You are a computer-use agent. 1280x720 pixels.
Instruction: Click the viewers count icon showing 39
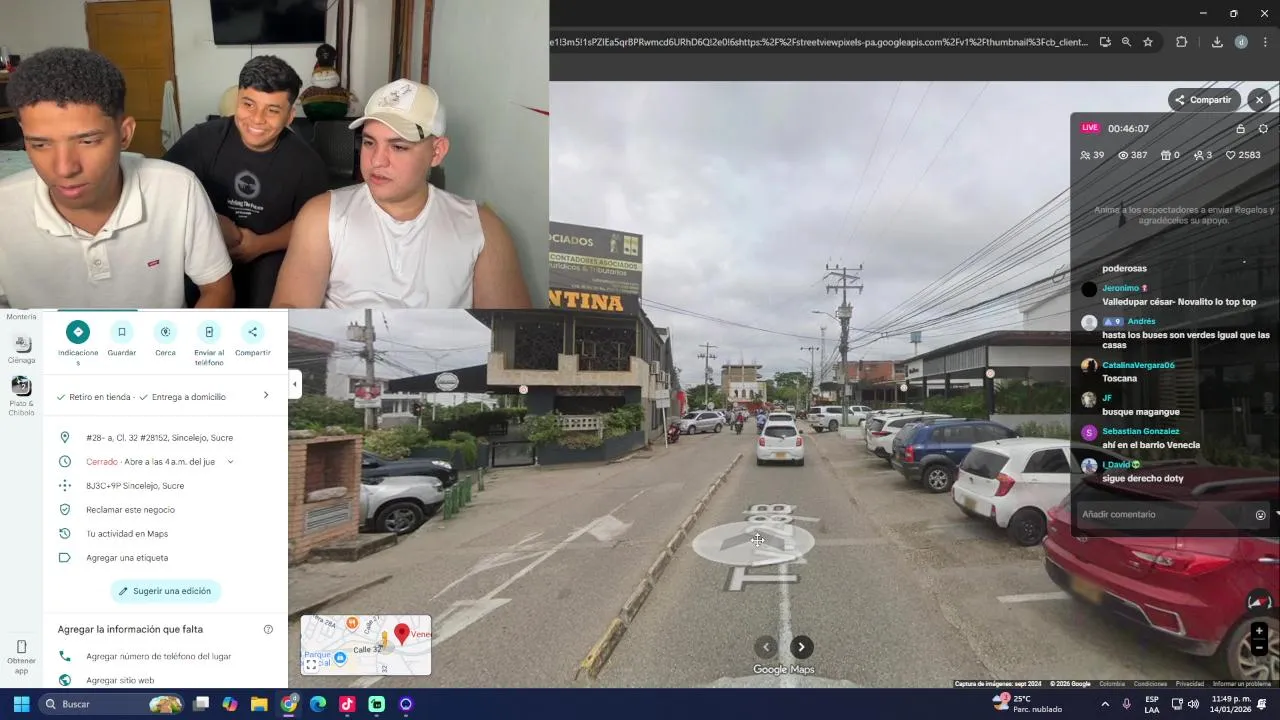pos(1086,155)
